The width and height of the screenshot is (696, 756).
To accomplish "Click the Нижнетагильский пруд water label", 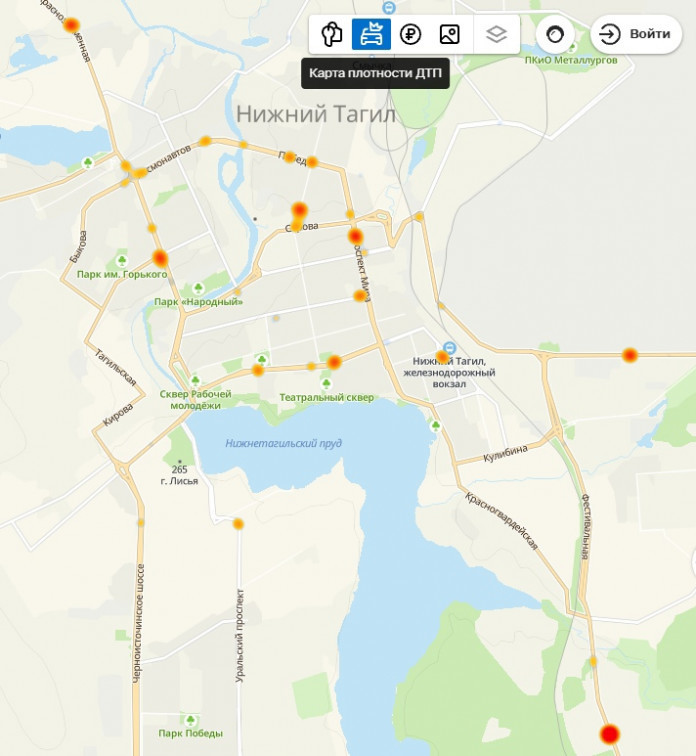I will pyautogui.click(x=283, y=443).
